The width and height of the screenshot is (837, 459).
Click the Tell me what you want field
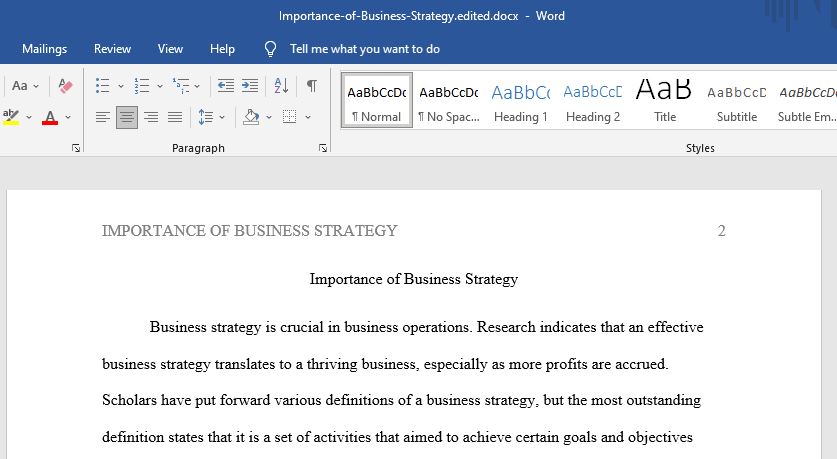[x=365, y=49]
